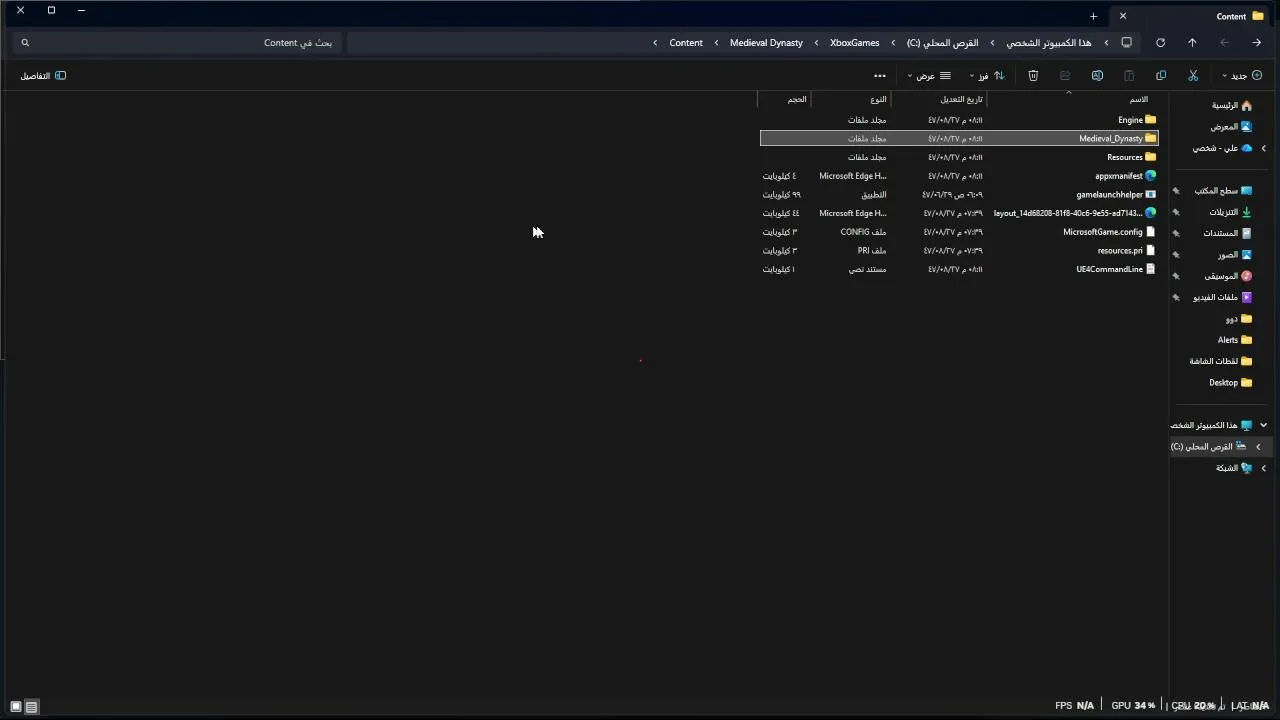The image size is (1280, 720).
Task: Click Medieval Dynasty breadcrumb segment
Action: tap(766, 43)
